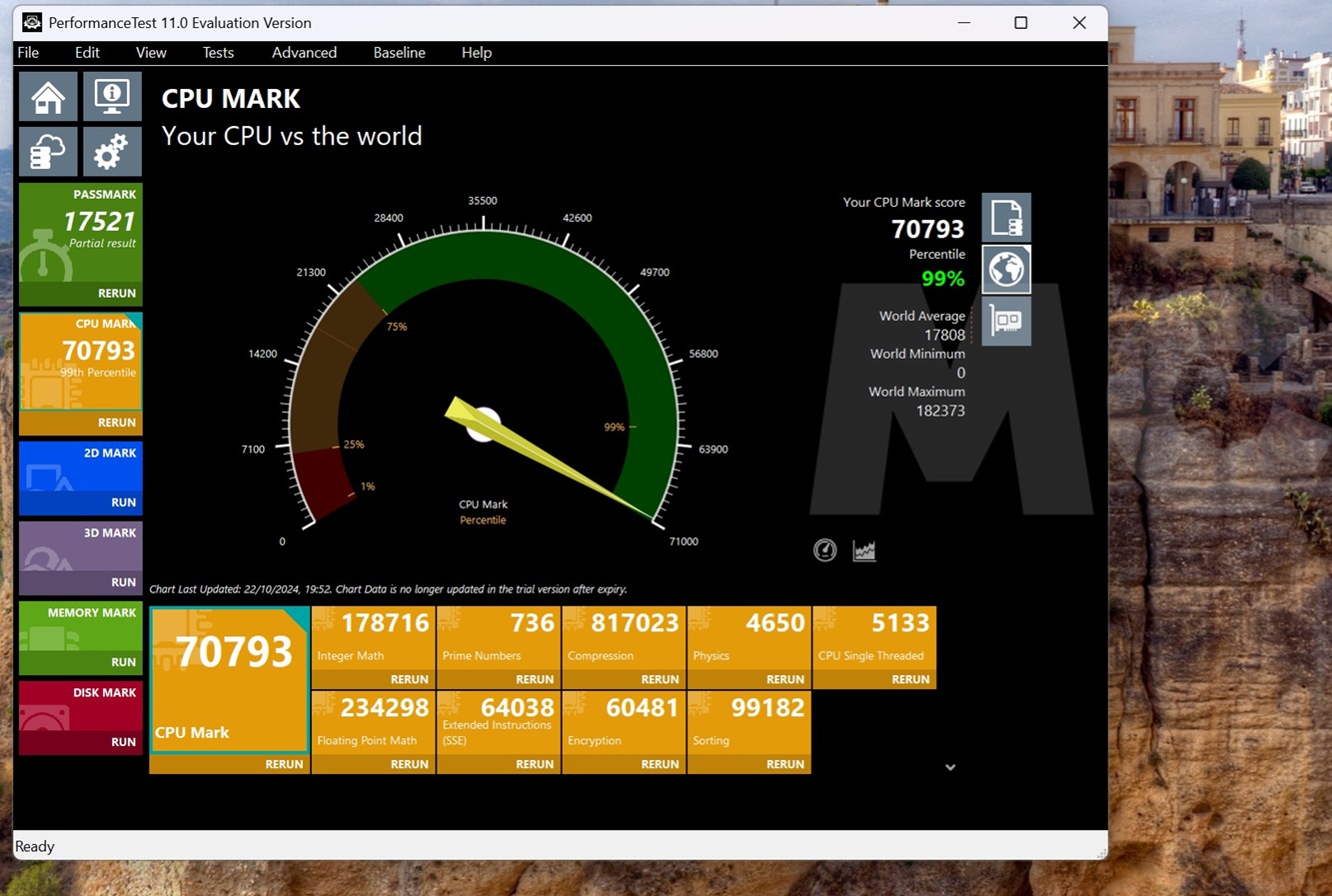Open settings via the gears icon
Image resolution: width=1332 pixels, height=896 pixels.
tap(112, 152)
